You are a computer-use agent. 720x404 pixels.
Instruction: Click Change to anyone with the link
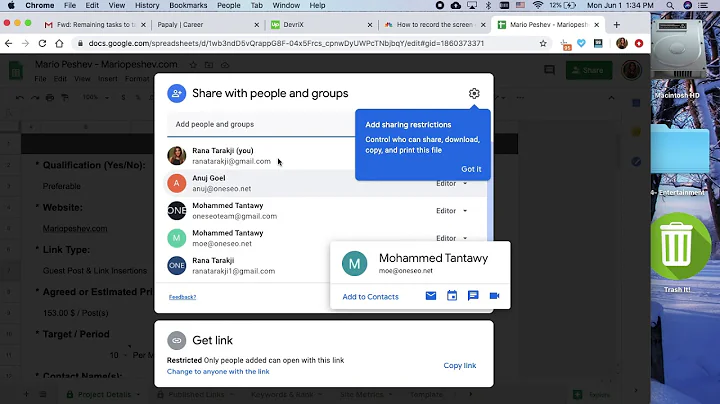218,371
